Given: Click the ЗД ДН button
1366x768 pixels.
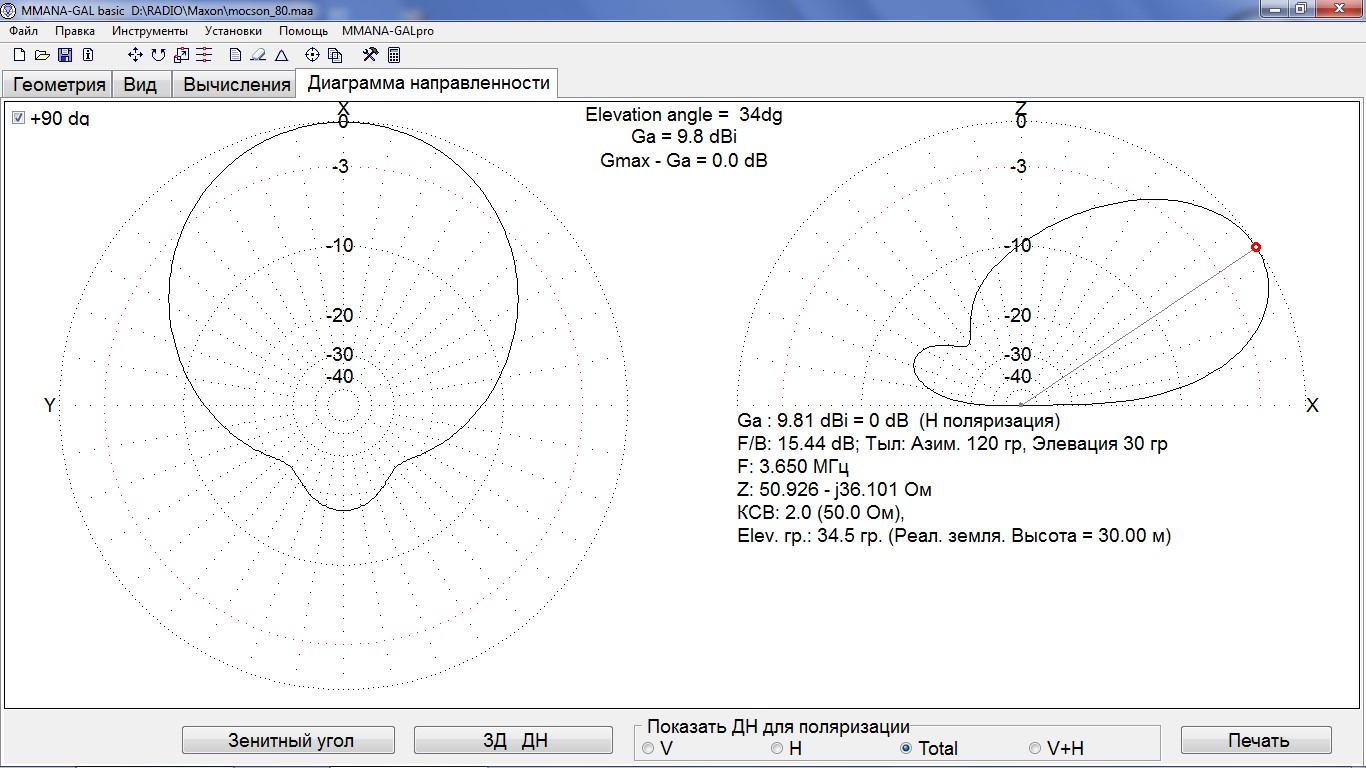Looking at the screenshot, I should [513, 741].
